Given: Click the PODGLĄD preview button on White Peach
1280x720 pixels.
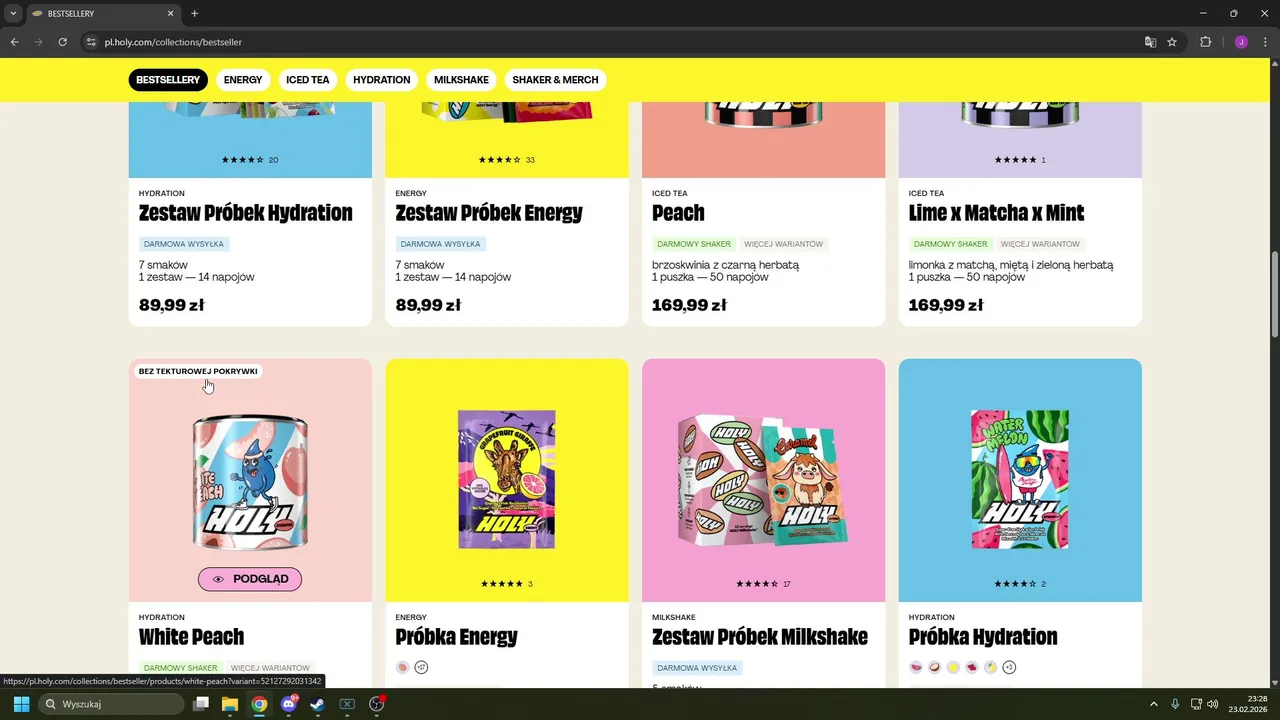Looking at the screenshot, I should (250, 579).
